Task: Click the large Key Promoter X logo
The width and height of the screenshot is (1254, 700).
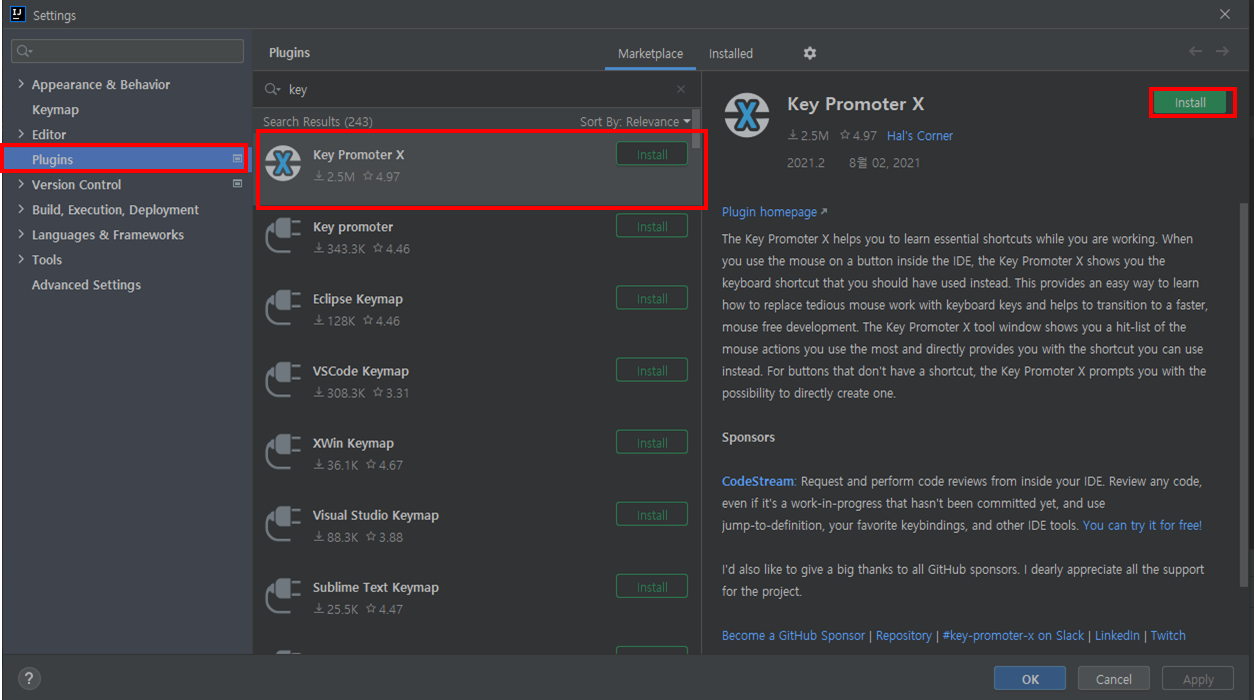Action: [747, 115]
